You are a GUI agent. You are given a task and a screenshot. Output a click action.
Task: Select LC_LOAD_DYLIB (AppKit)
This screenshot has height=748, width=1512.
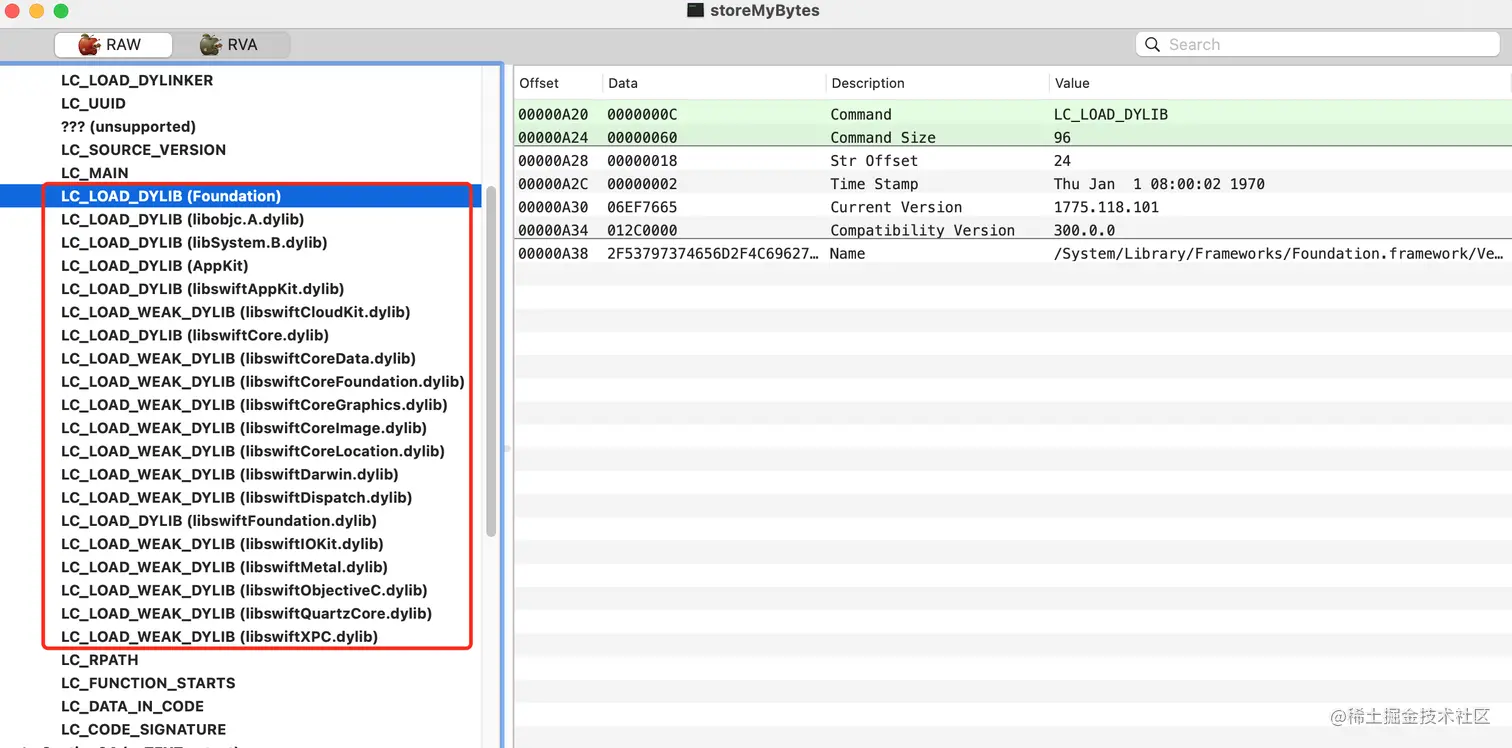tap(154, 266)
